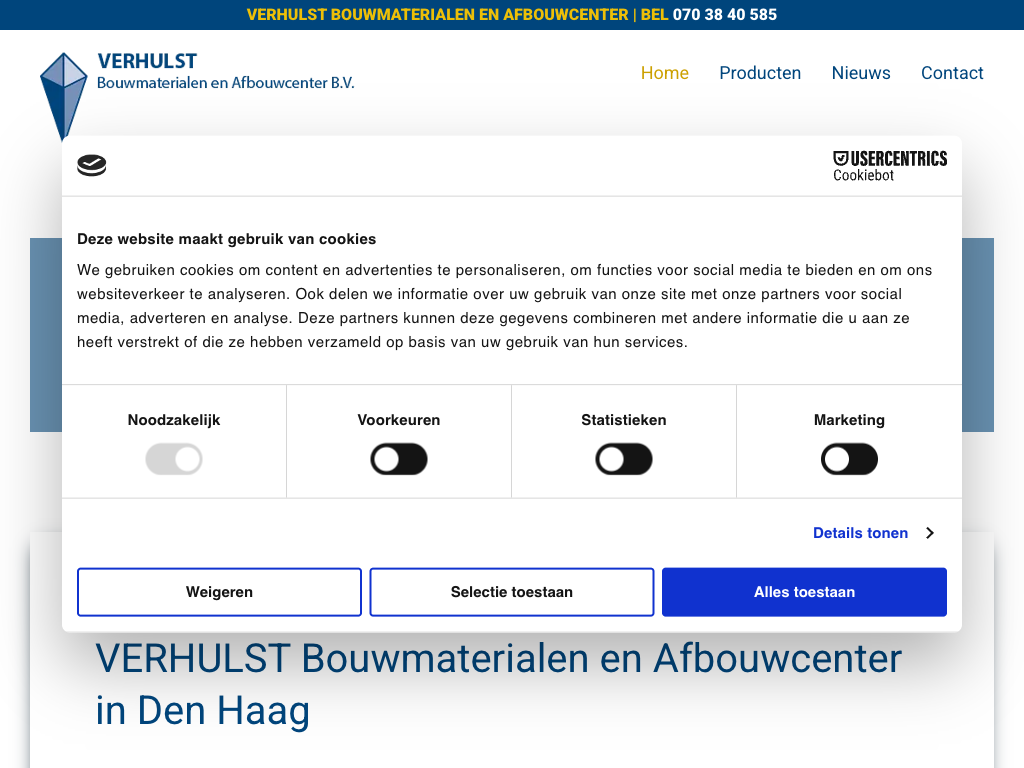Click the top banner text VERHULST BOUWMATERIALEN EN AFBOUWCENTER
1024x768 pixels.
coord(437,14)
